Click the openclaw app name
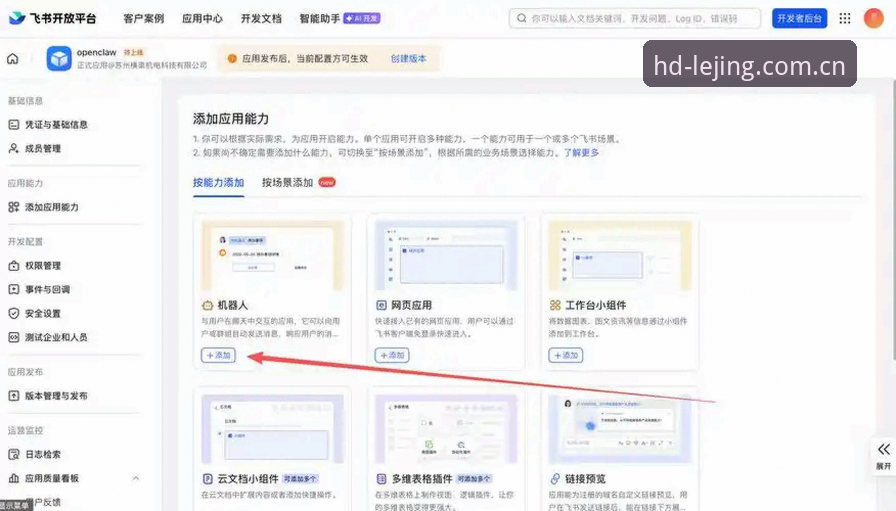Screen dimensions: 896x511 pos(97,52)
